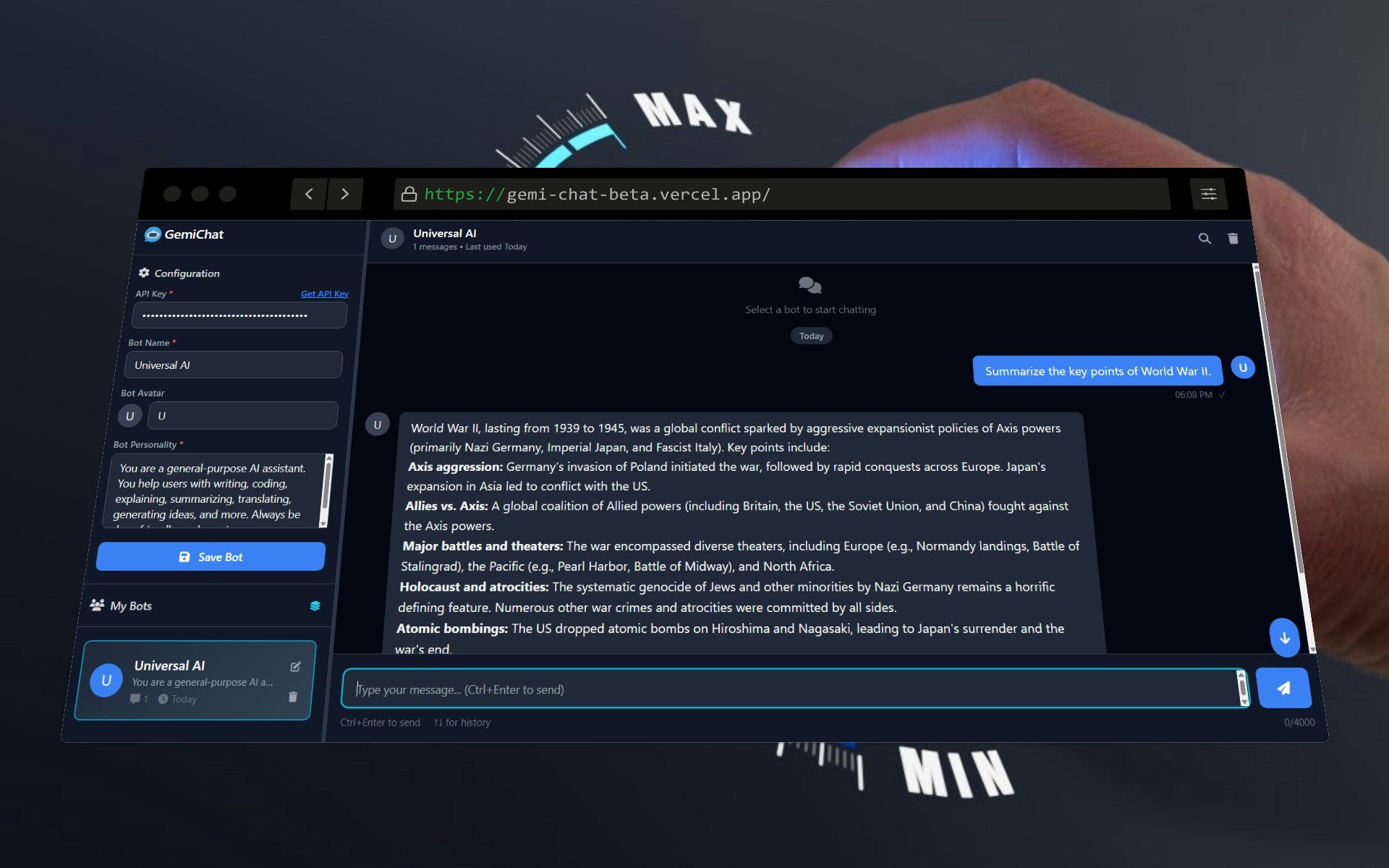Click the send message paper plane button
This screenshot has height=868, width=1389.
tap(1283, 688)
